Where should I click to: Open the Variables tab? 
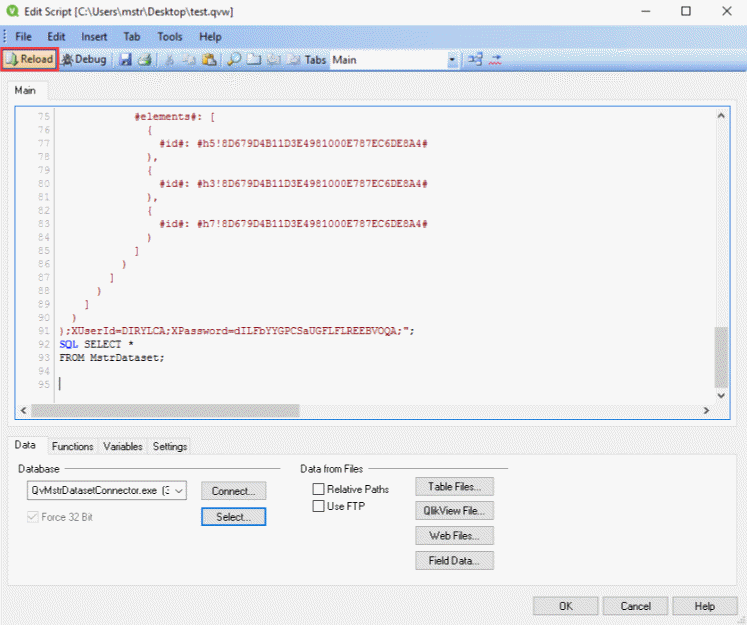(123, 446)
